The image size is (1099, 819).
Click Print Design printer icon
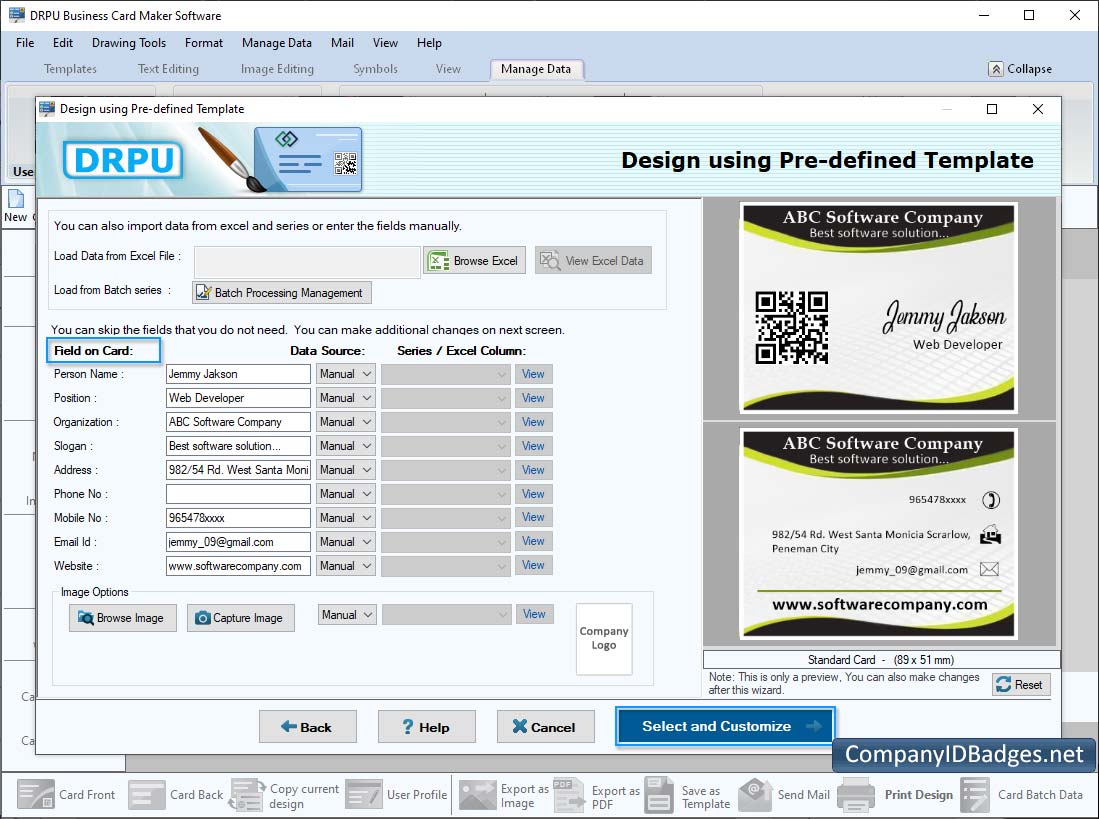click(x=856, y=794)
